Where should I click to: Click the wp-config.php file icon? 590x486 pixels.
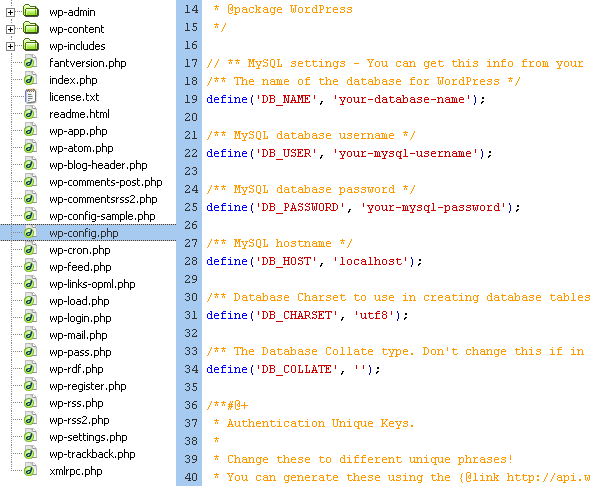(x=30, y=232)
